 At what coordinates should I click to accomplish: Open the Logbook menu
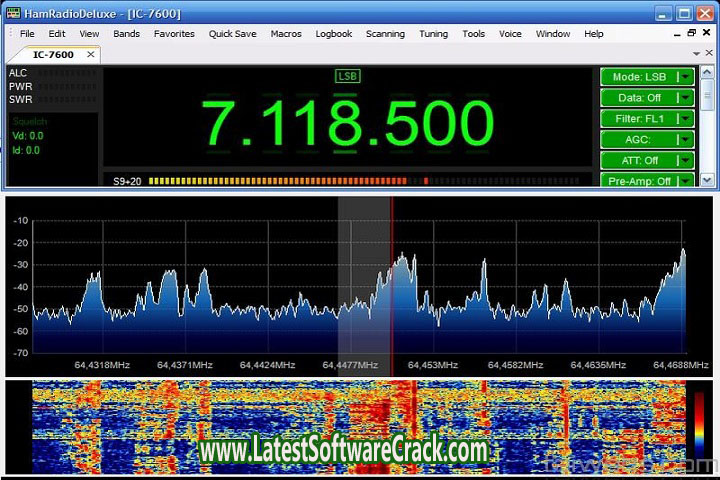(x=334, y=33)
